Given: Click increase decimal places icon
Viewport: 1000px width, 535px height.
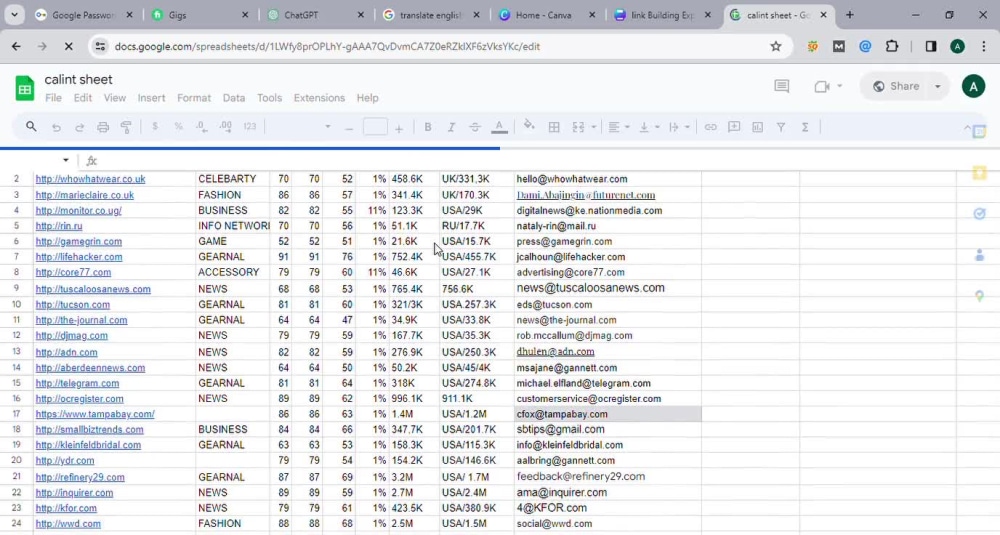Looking at the screenshot, I should tap(225, 127).
